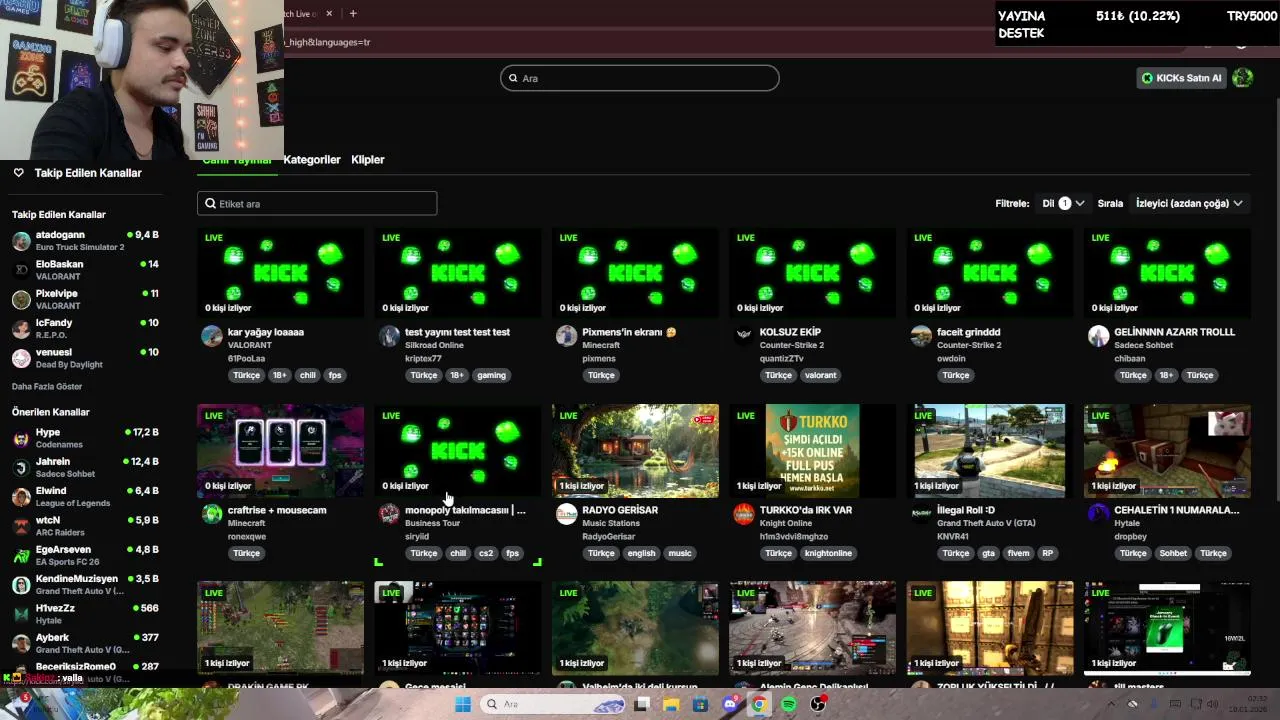Open Discord from the taskbar
This screenshot has height=720, width=1280.
click(730, 704)
